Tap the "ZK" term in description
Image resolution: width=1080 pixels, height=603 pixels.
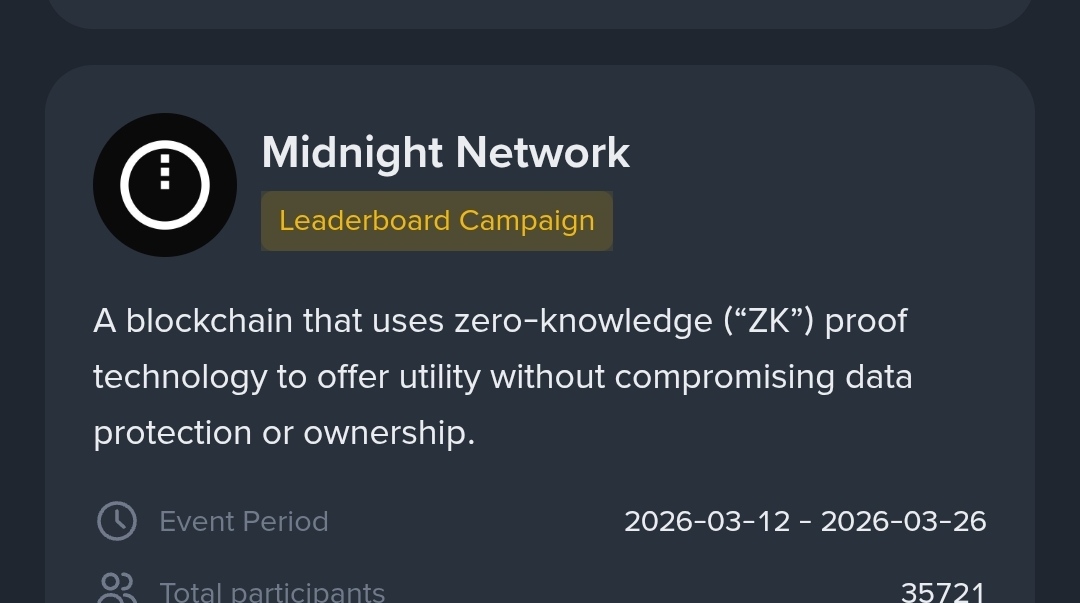click(768, 321)
